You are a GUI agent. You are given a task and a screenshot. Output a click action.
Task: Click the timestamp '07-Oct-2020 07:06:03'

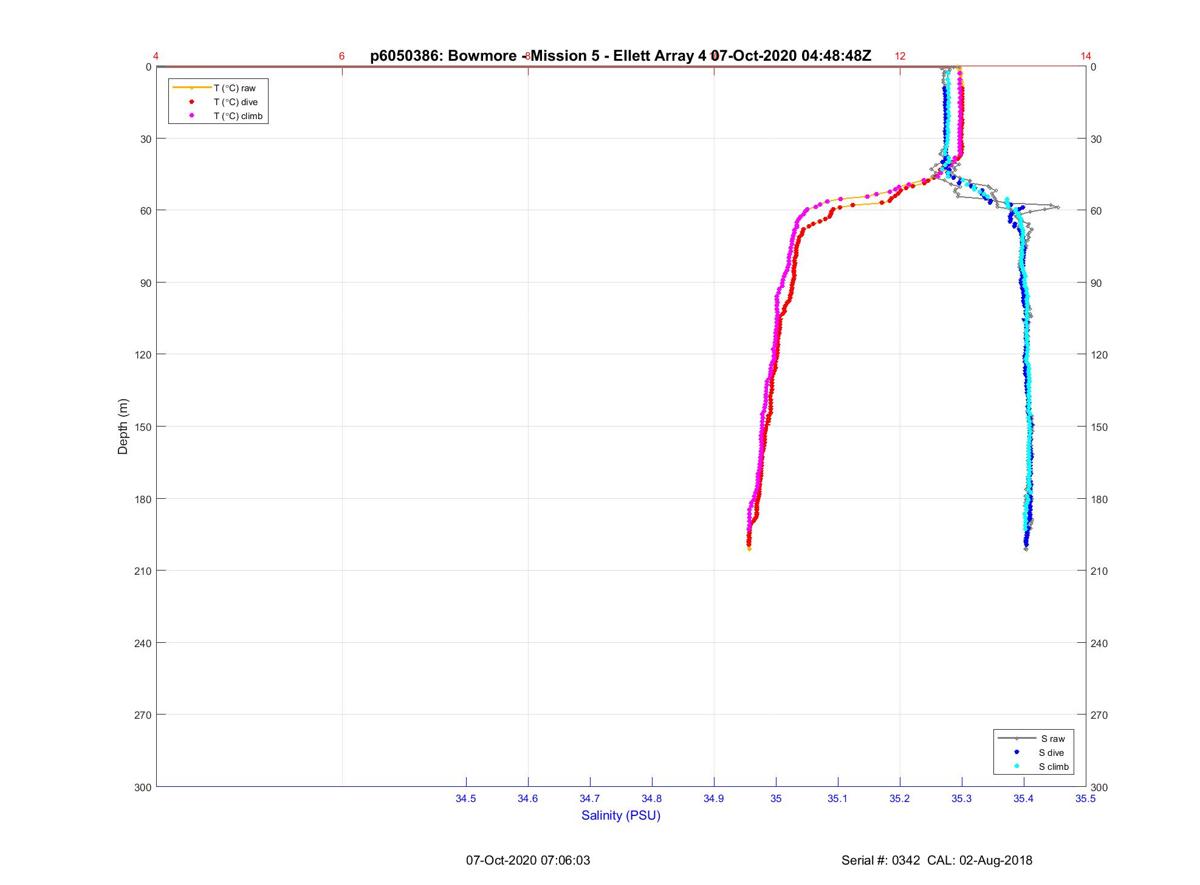[x=528, y=860]
